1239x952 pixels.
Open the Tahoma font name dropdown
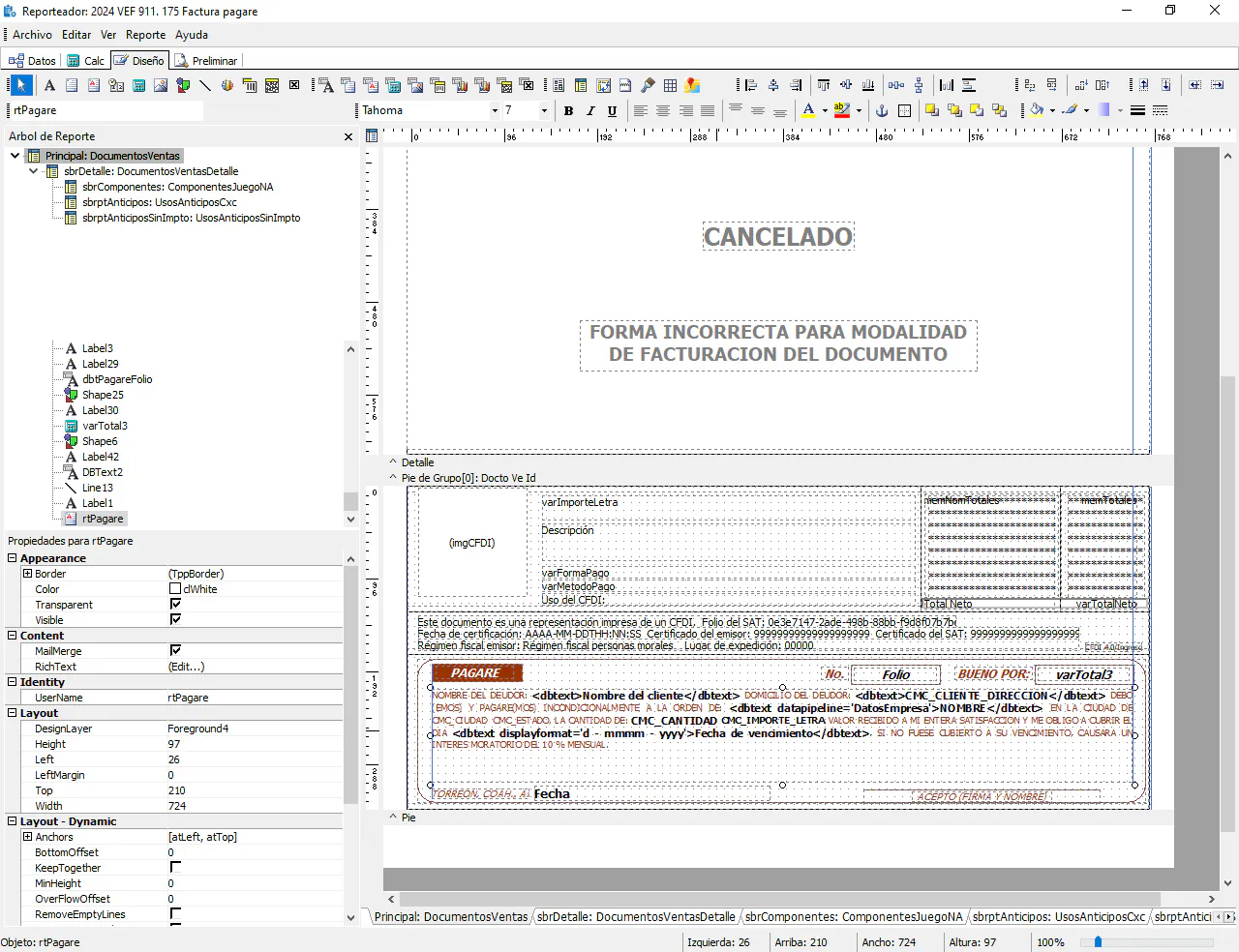[495, 110]
